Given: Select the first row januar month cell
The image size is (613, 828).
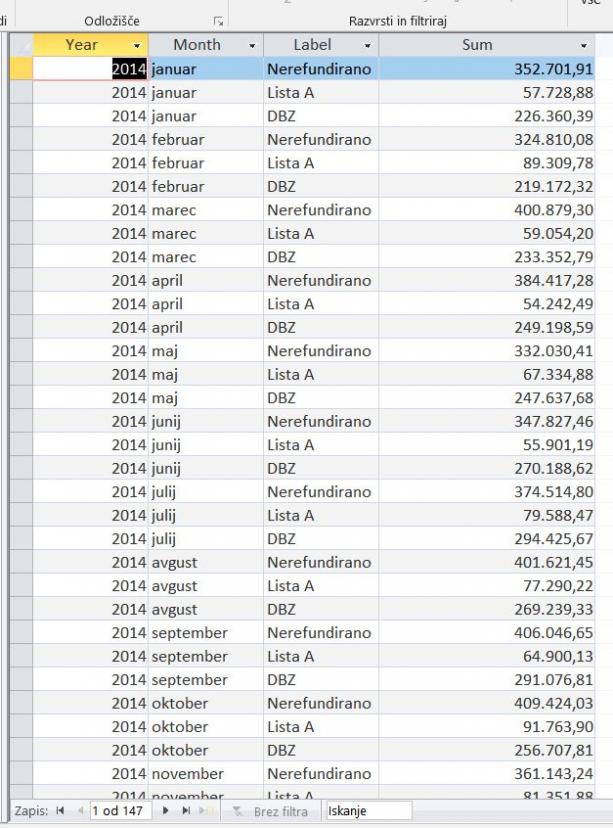Looking at the screenshot, I should 205,69.
